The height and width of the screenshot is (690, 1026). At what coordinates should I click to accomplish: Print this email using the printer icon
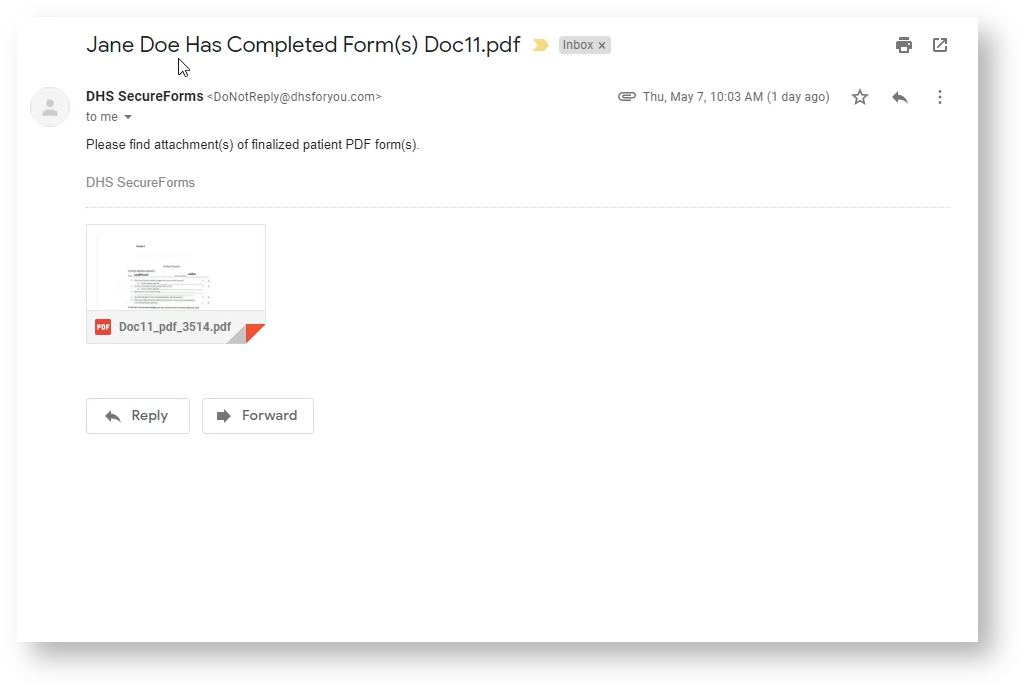click(904, 45)
